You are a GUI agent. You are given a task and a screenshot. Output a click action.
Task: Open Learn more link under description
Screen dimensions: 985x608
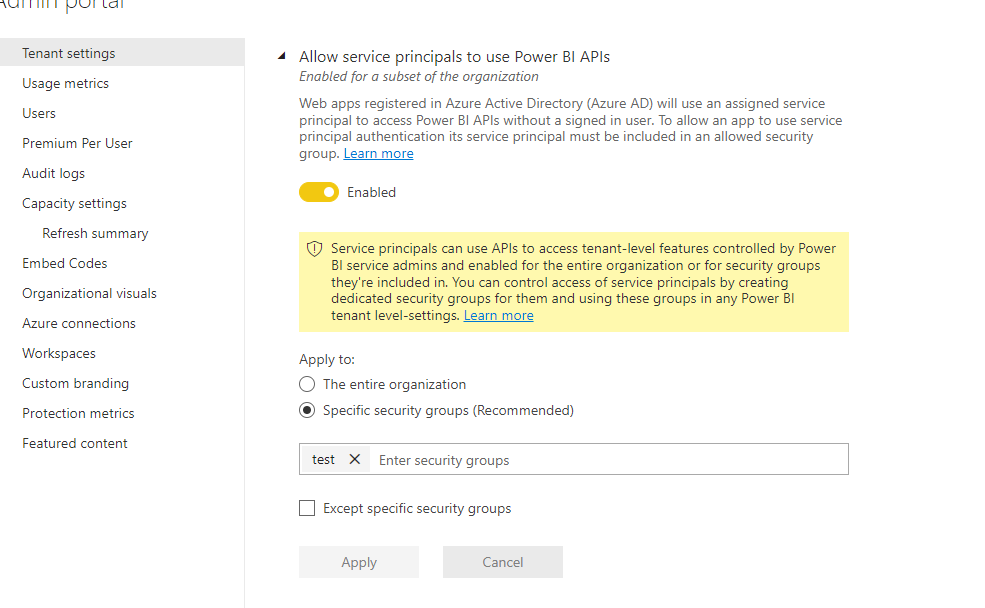pyautogui.click(x=378, y=153)
